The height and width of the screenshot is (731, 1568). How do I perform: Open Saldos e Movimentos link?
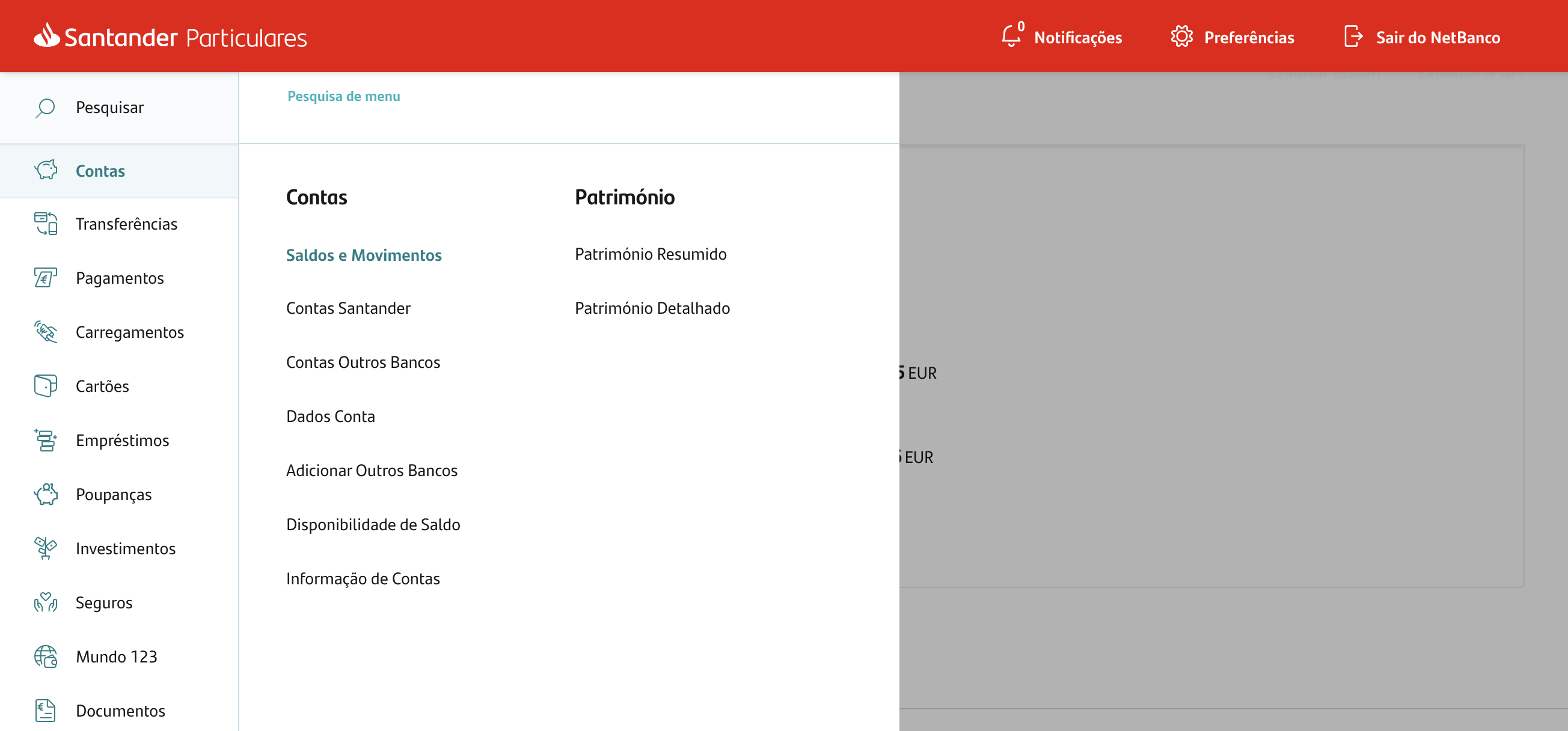coord(363,255)
